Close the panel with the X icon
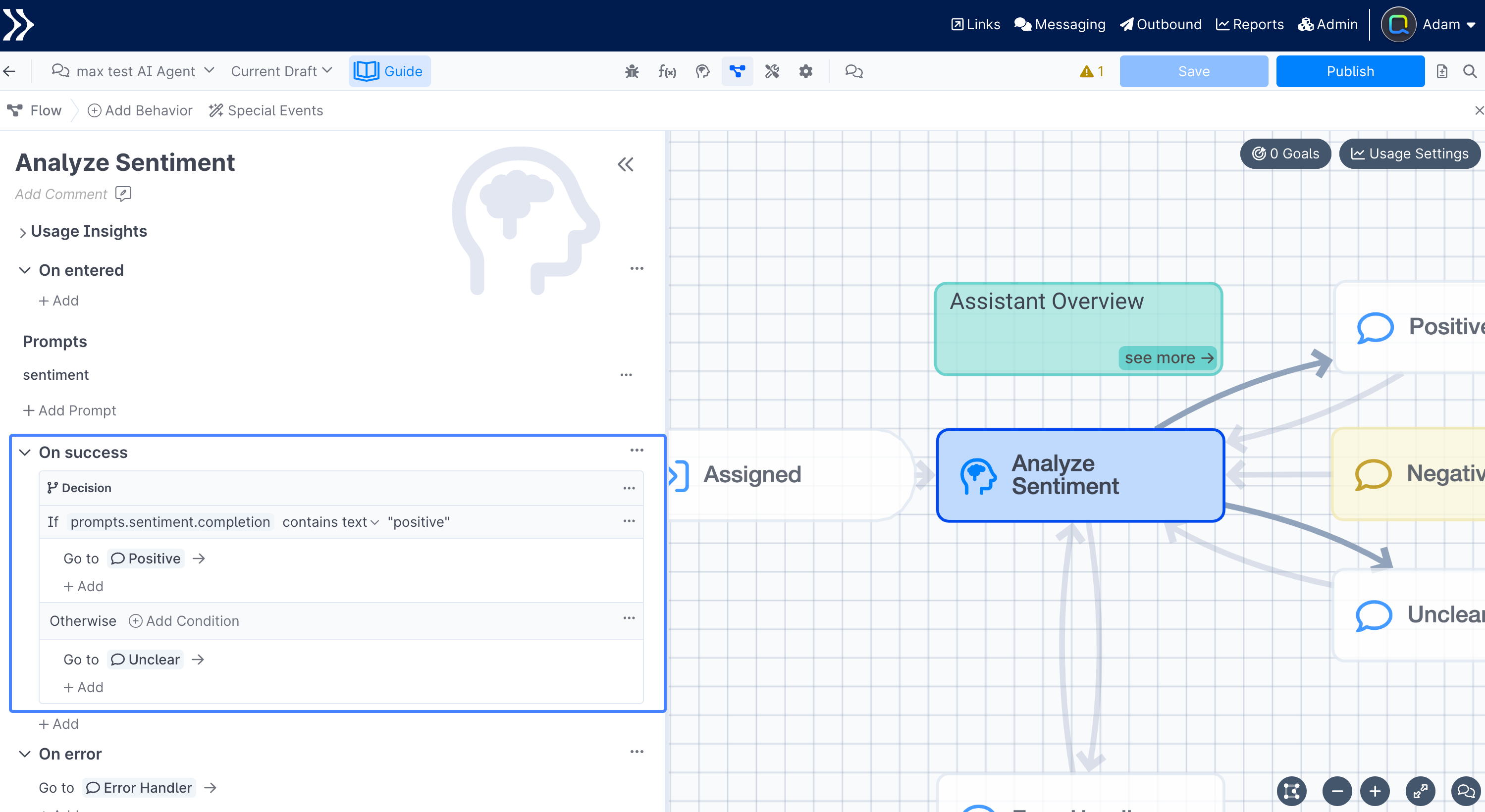Viewport: 1485px width, 812px height. click(x=1479, y=110)
